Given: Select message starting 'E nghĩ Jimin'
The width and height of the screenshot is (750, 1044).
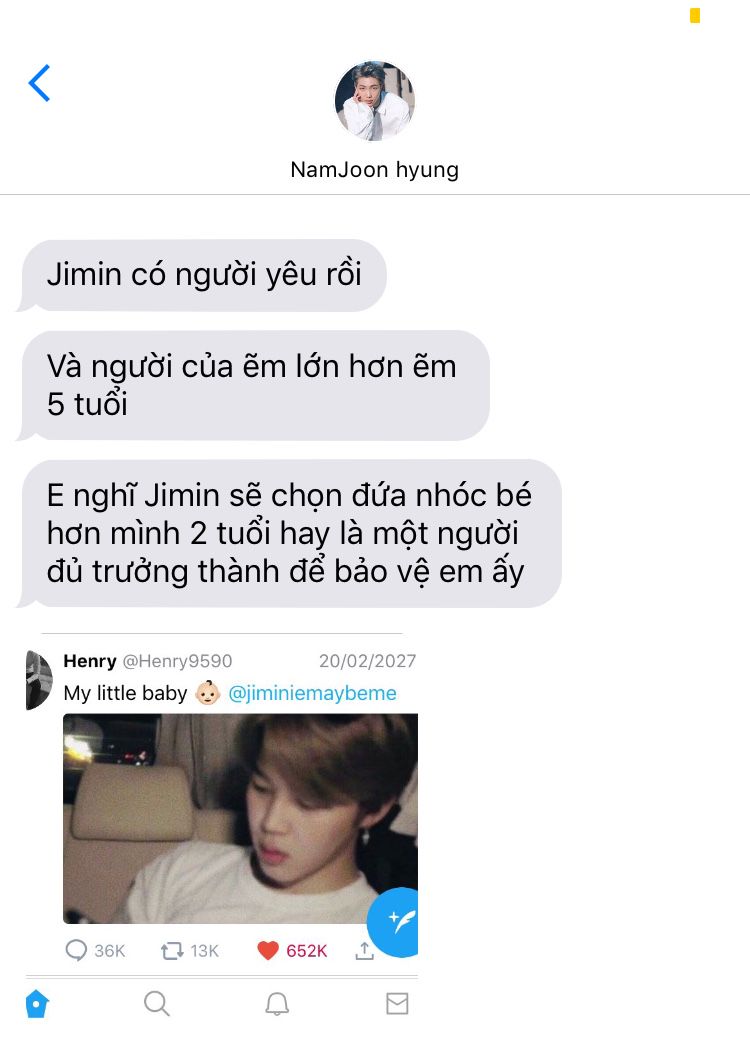Looking at the screenshot, I should point(292,533).
